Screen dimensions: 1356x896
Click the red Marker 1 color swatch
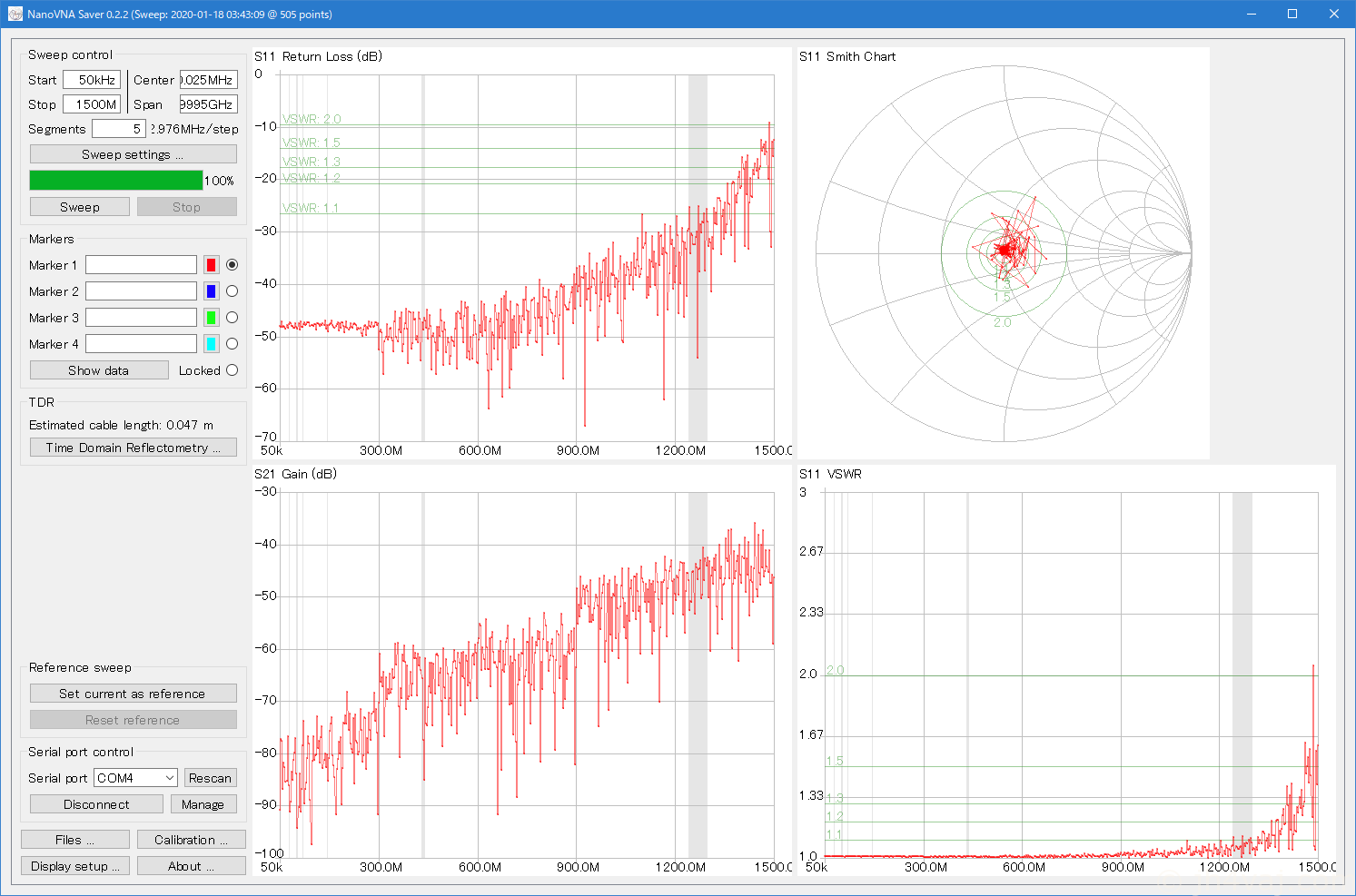[212, 265]
